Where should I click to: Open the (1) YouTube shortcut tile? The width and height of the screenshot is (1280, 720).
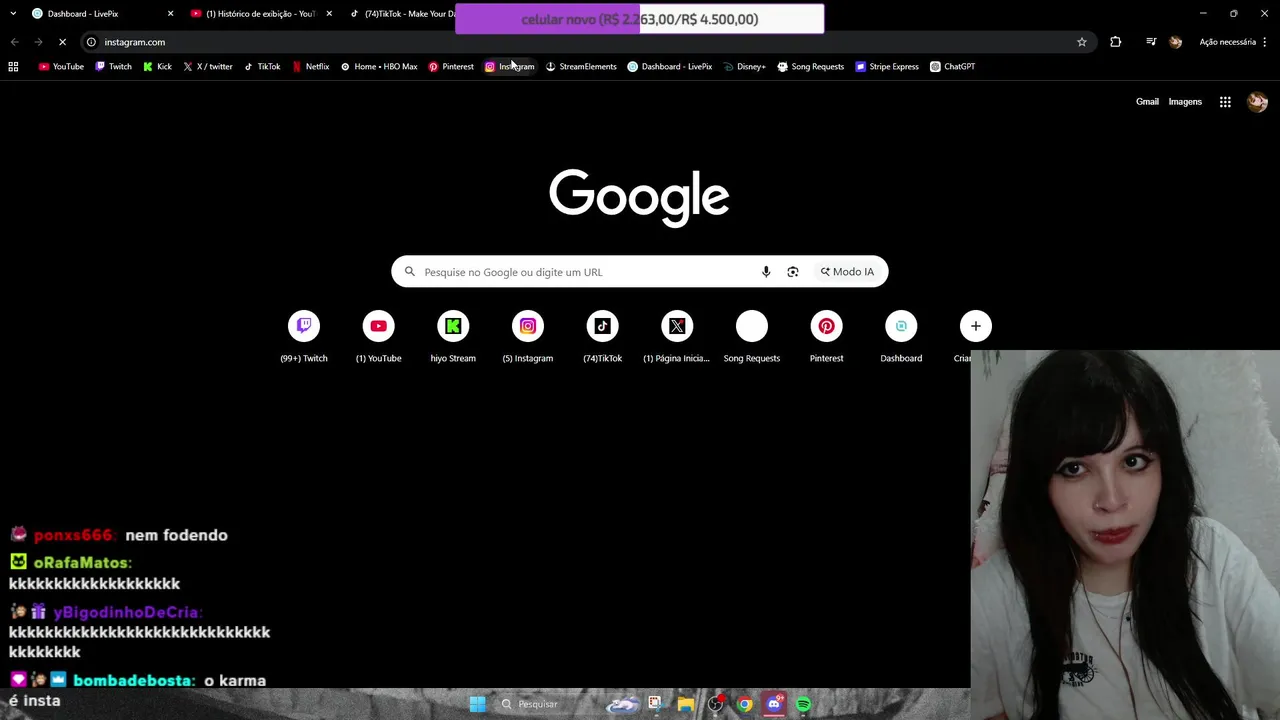point(379,337)
